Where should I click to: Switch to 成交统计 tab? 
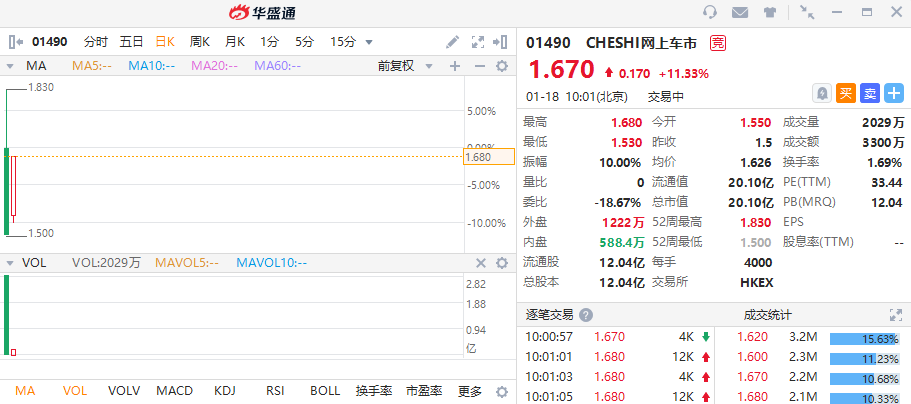tap(767, 315)
